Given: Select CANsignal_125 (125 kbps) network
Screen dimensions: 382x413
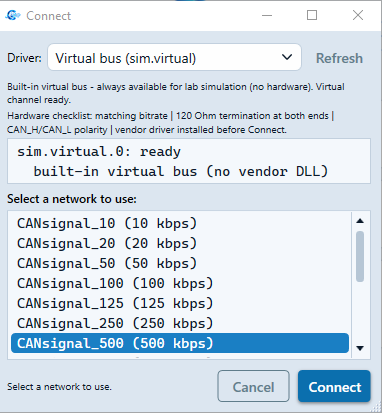Looking at the screenshot, I should coord(180,303).
